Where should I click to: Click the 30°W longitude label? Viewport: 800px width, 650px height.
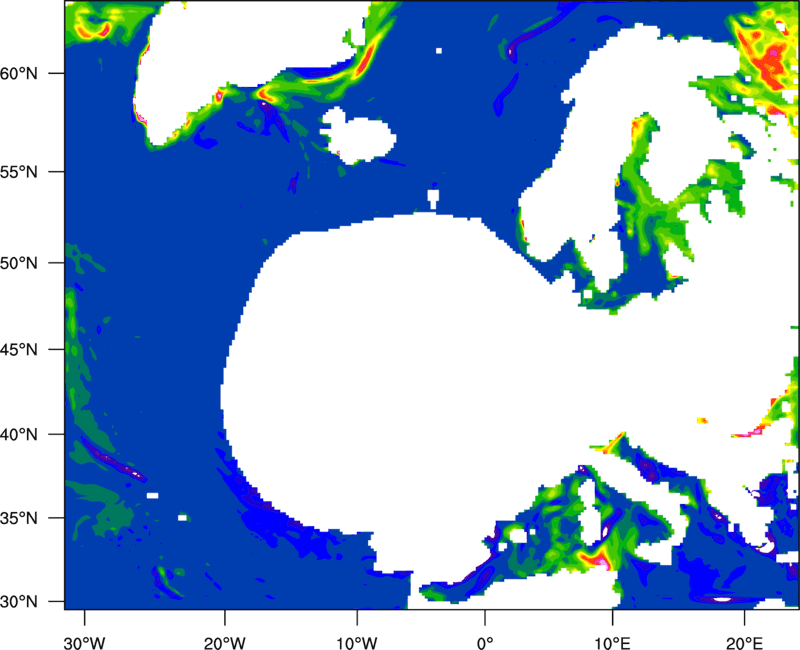(x=85, y=643)
